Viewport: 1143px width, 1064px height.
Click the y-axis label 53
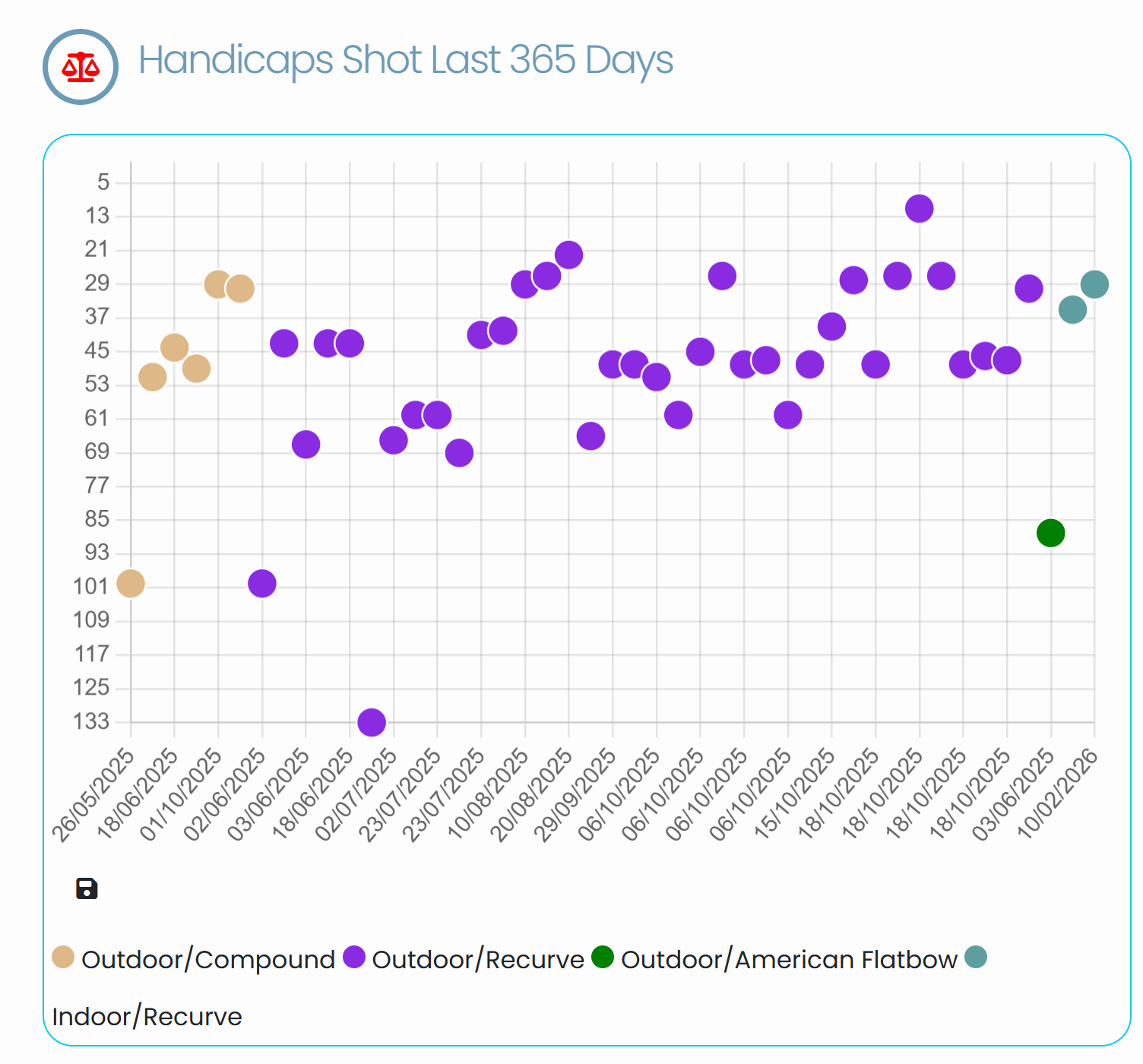coord(97,385)
